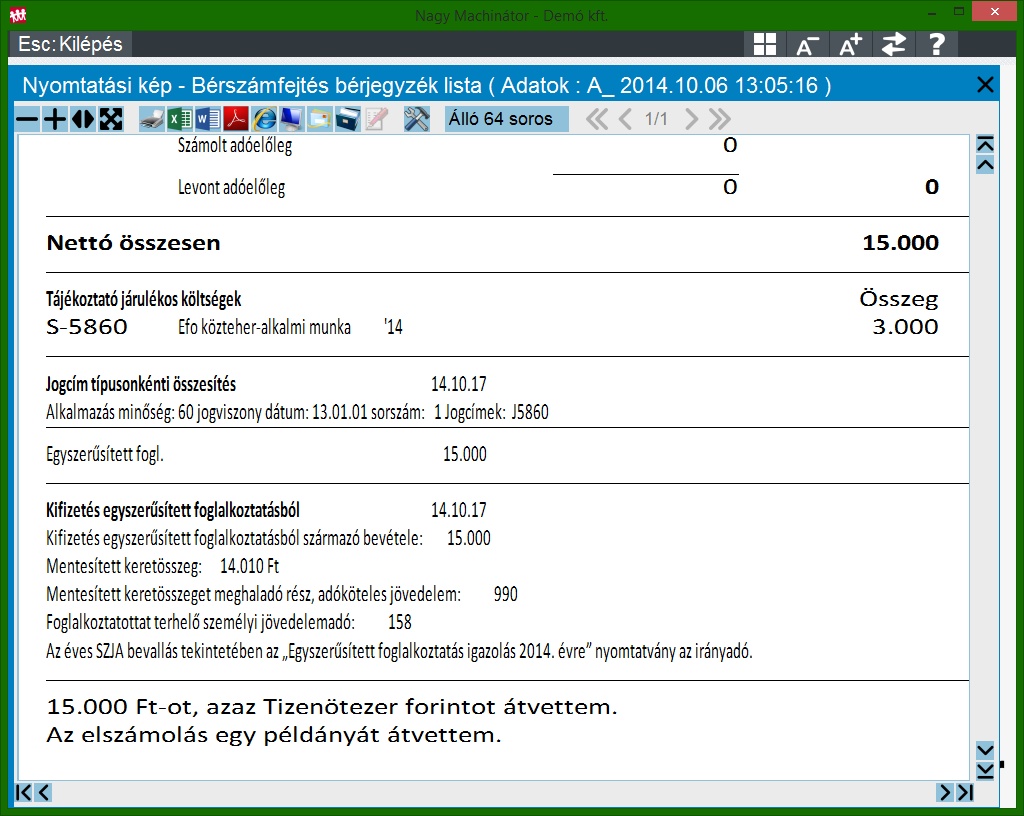1024x816 pixels.
Task: Click the swap arrows icon
Action: [x=893, y=44]
